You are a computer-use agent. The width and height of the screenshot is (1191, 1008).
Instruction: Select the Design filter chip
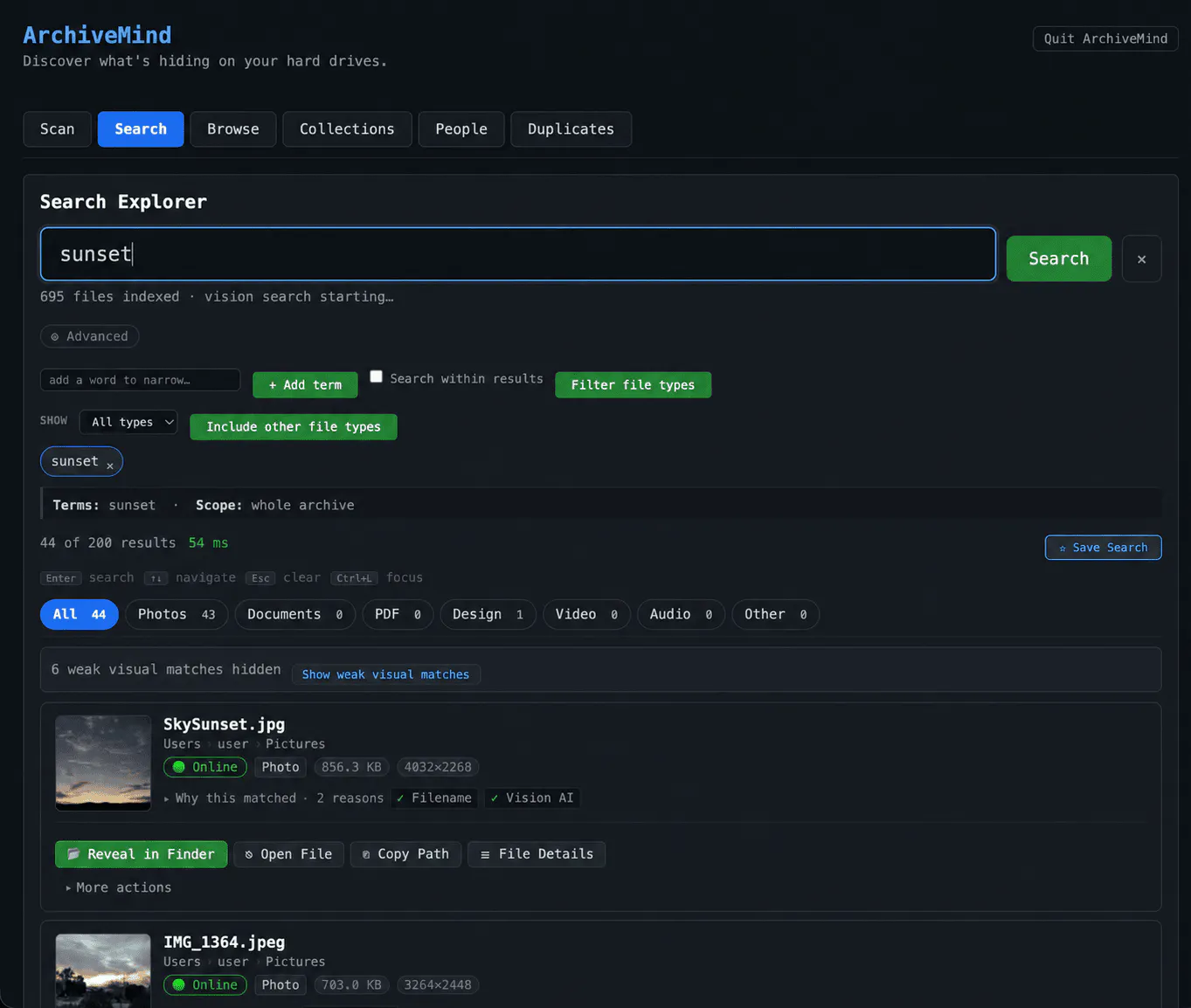pos(488,614)
